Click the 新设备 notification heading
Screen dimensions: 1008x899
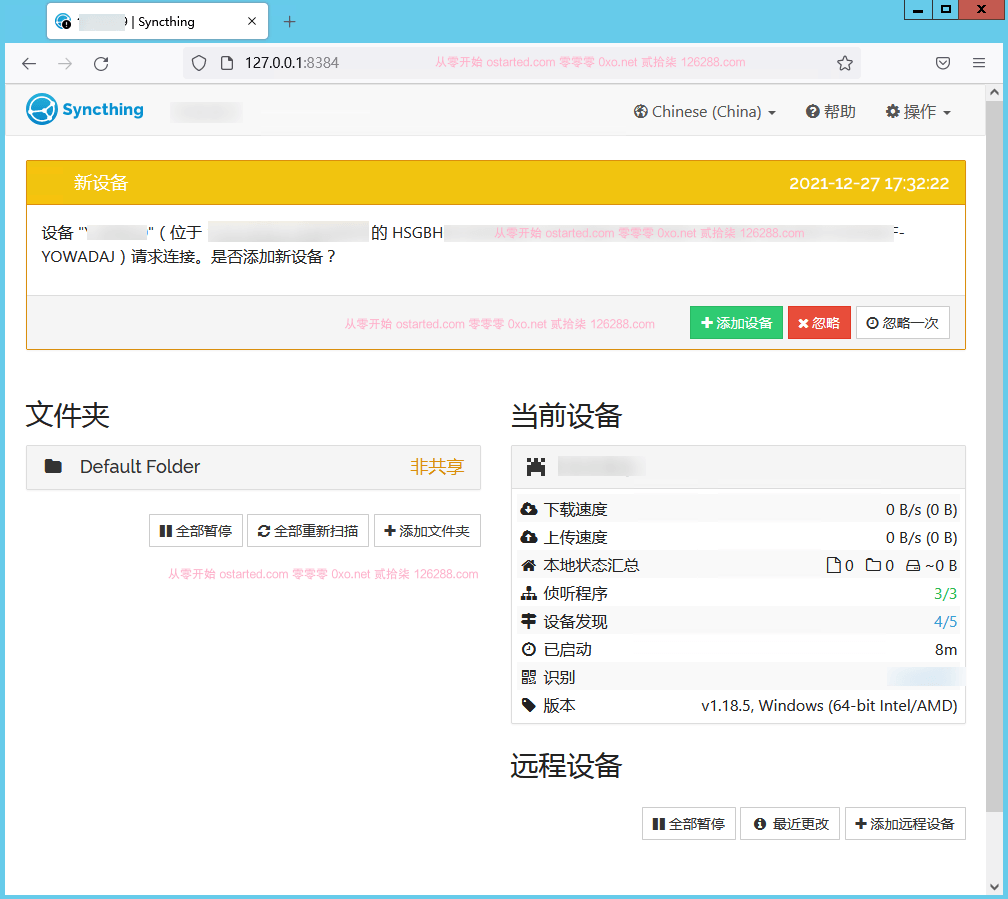pos(101,183)
